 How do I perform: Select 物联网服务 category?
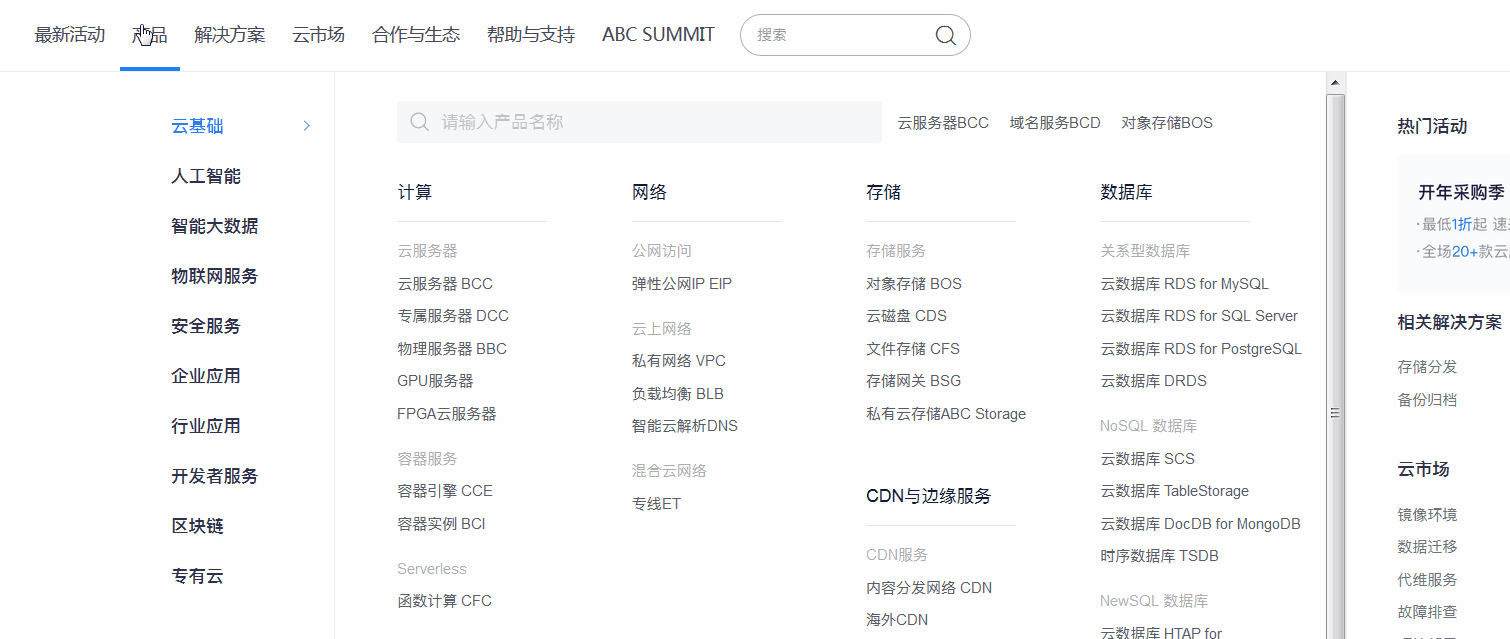tap(215, 276)
